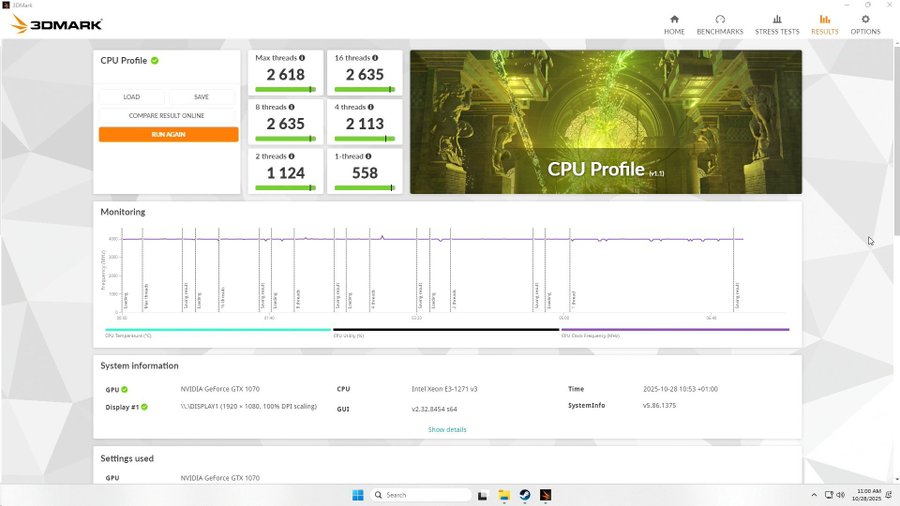Open the Home section icon
This screenshot has width=900, height=506.
point(674,20)
